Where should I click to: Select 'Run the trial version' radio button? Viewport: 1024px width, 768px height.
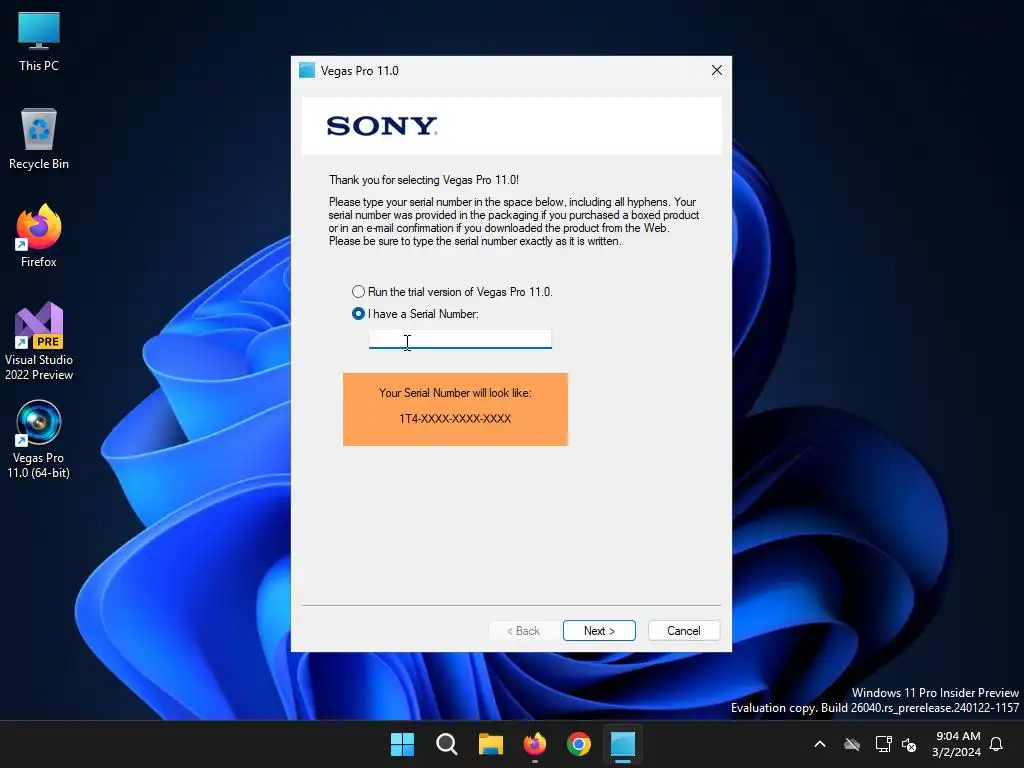(x=359, y=292)
